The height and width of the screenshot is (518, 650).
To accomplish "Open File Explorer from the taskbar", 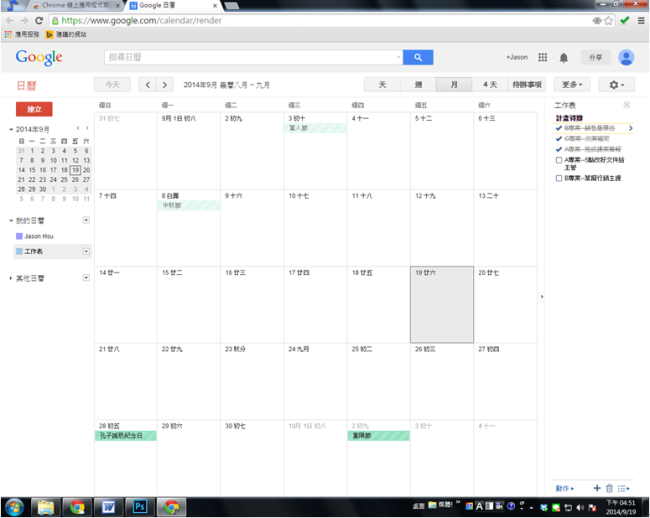I will [x=46, y=507].
